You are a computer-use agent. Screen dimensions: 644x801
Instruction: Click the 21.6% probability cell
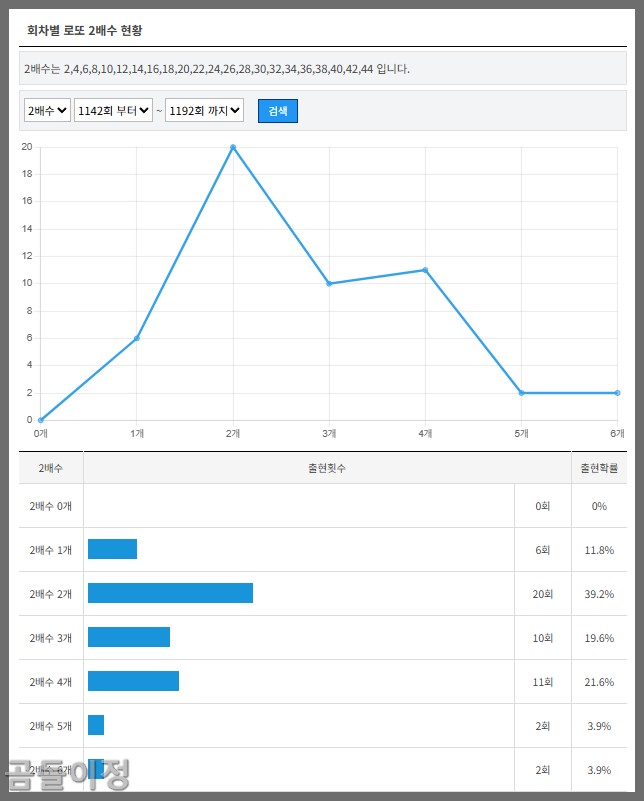tap(599, 682)
